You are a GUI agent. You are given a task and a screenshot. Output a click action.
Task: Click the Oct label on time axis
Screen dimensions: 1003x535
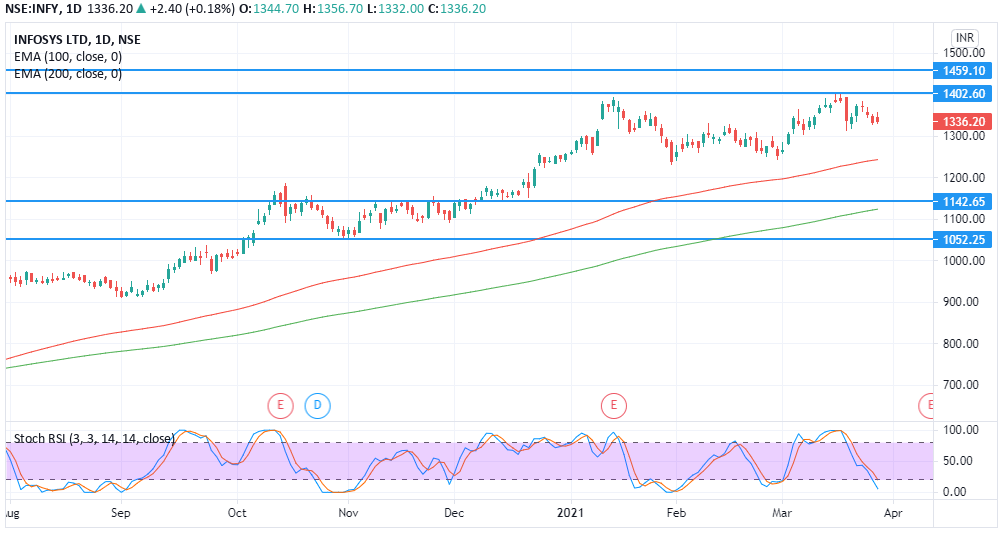pyautogui.click(x=237, y=513)
